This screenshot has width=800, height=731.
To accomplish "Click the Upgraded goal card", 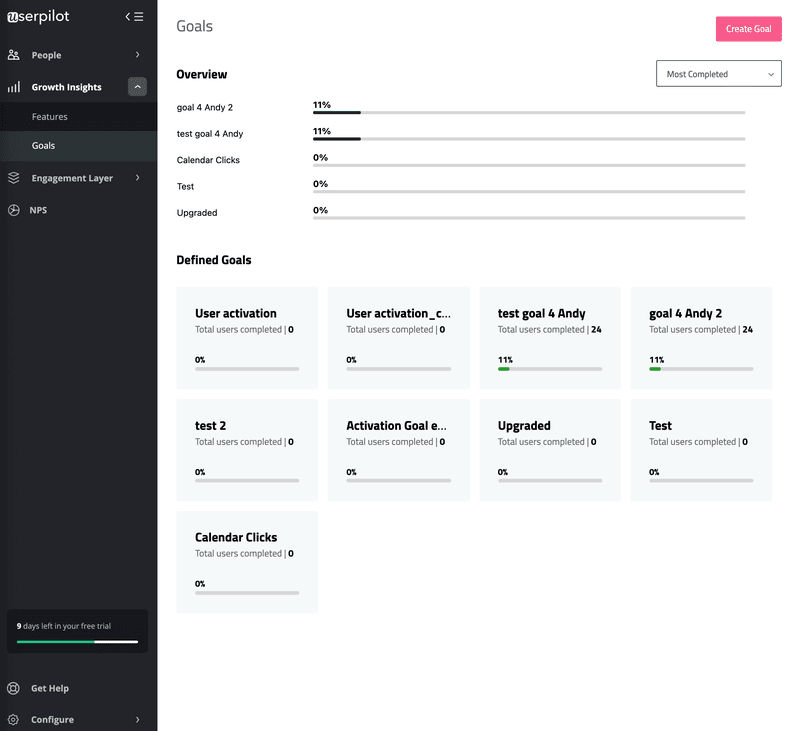I will [x=551, y=449].
